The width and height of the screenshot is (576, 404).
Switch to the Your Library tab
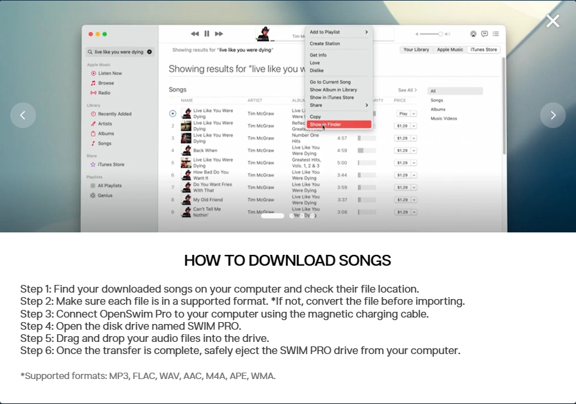pos(416,50)
